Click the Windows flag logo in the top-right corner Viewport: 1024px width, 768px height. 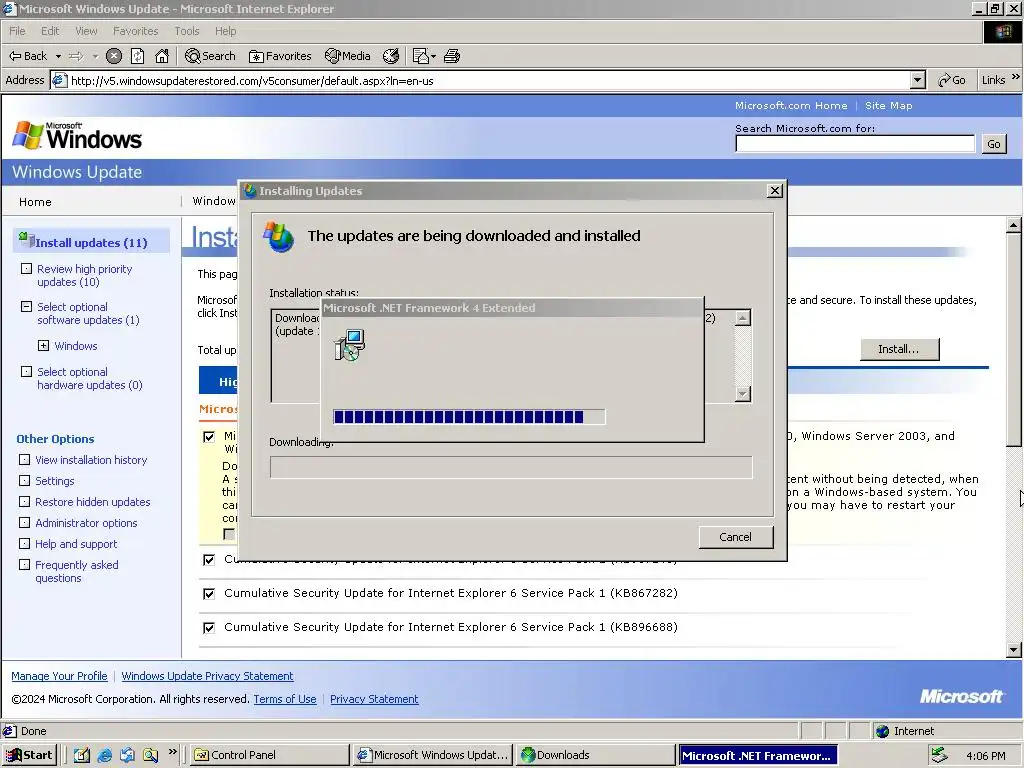click(1003, 31)
